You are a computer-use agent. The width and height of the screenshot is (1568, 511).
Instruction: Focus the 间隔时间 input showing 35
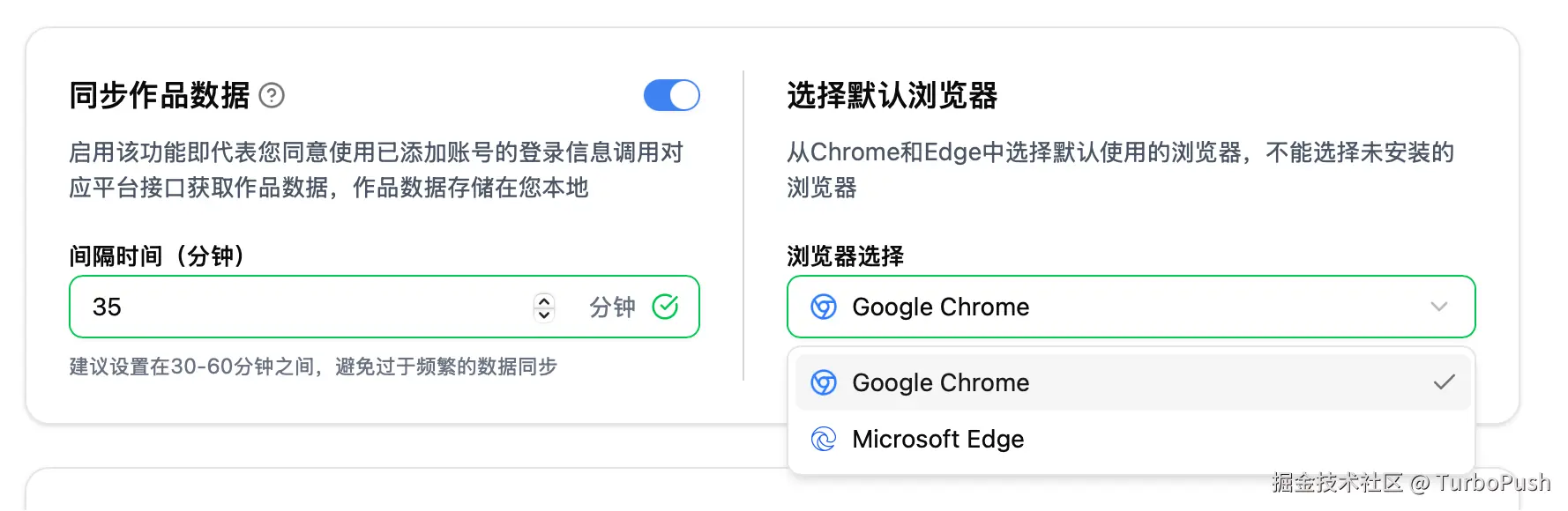(300, 307)
